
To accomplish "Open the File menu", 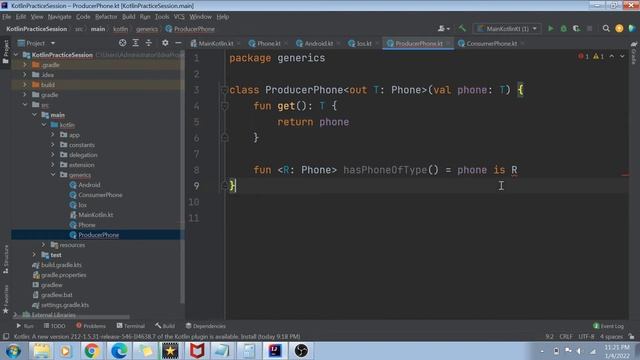I will pos(7,17).
